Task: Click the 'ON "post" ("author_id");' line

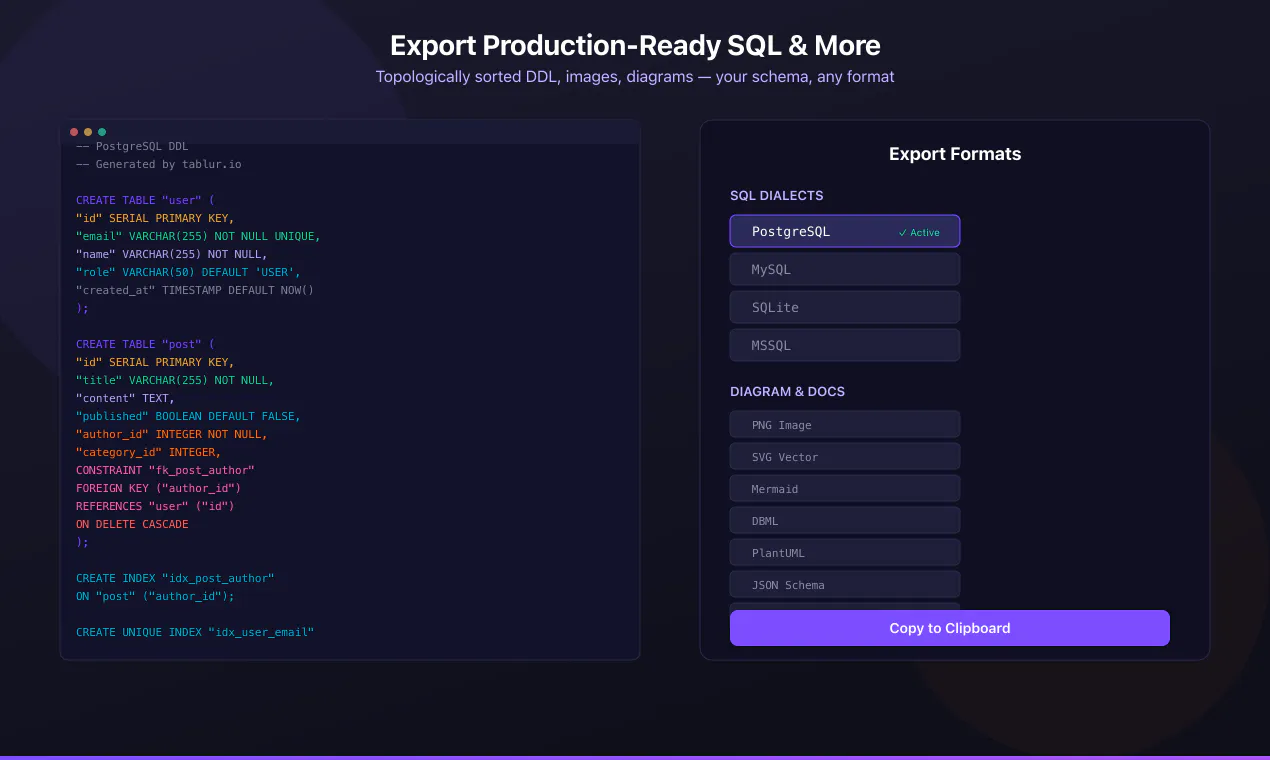Action: pos(155,596)
